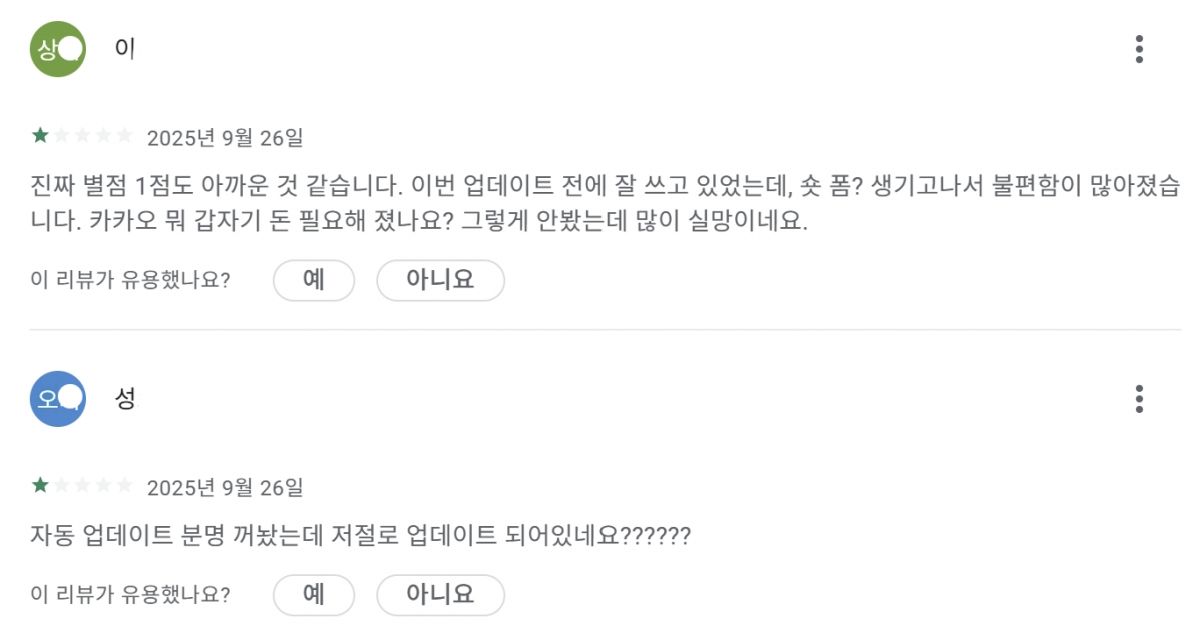1200x640 pixels.
Task: Click reviewer name 성
Action: 125,399
